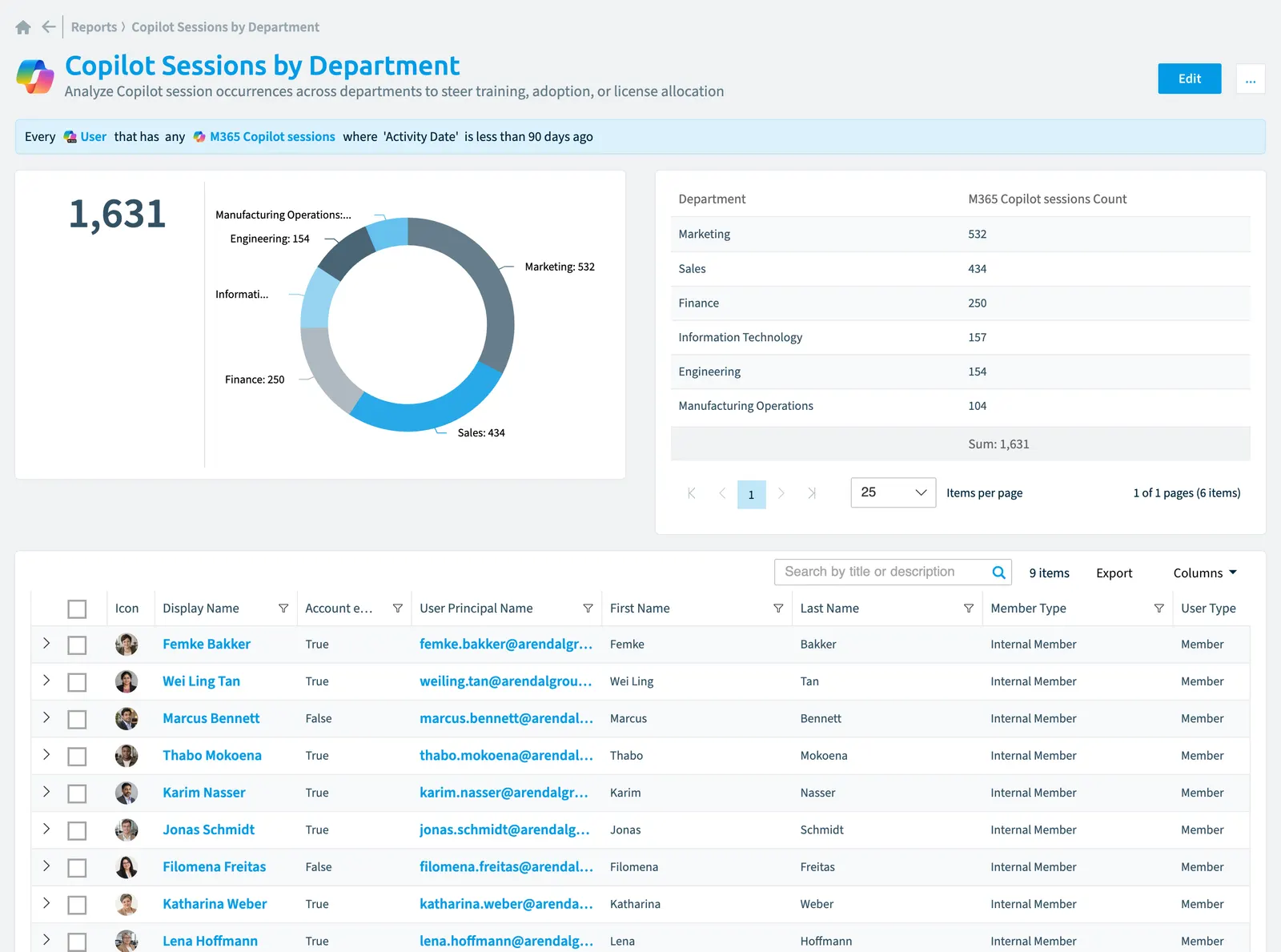The image size is (1281, 952).
Task: Expand the Katharina Weber row
Action: [46, 903]
